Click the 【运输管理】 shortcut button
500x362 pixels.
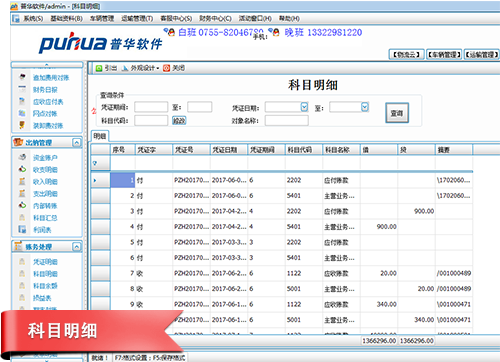coord(482,54)
